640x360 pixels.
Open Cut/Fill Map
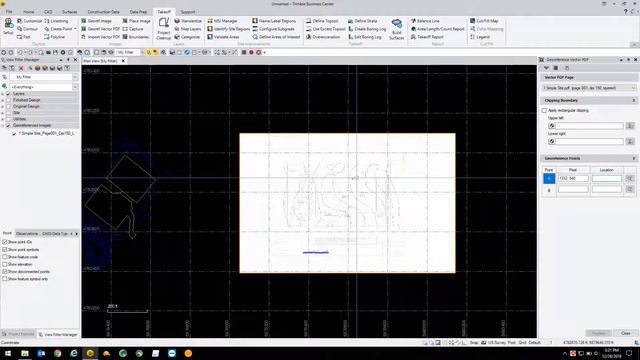pyautogui.click(x=484, y=21)
